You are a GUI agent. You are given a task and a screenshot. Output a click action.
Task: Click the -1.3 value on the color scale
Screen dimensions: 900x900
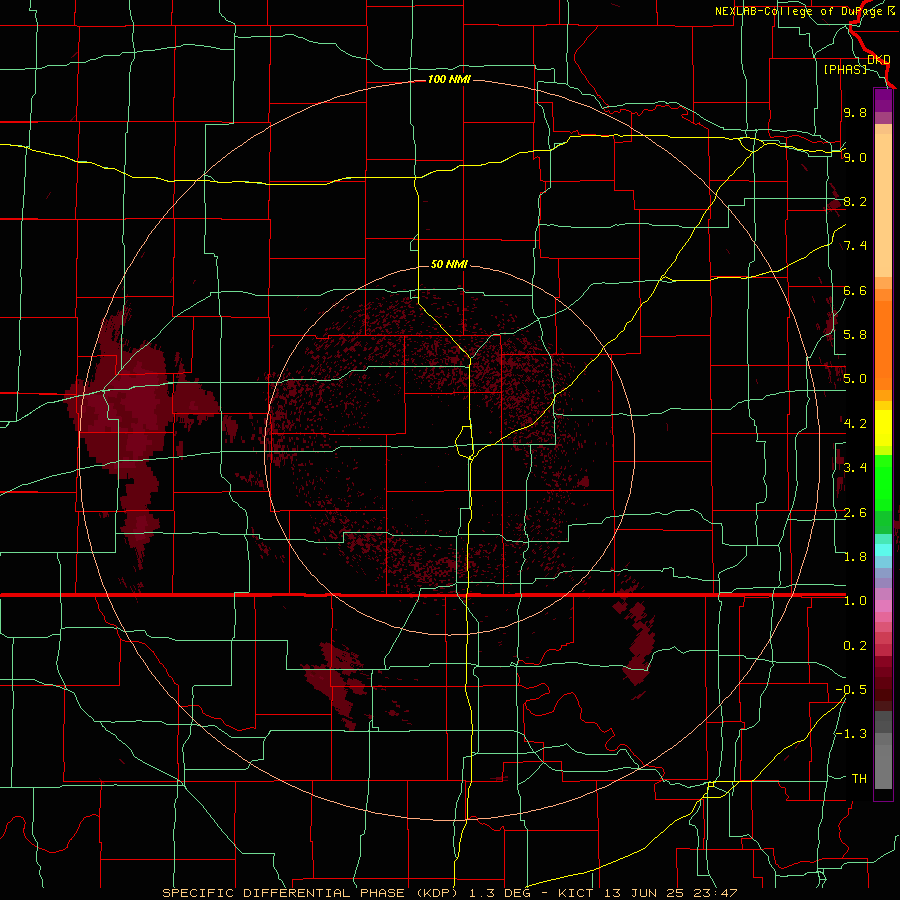pyautogui.click(x=851, y=734)
